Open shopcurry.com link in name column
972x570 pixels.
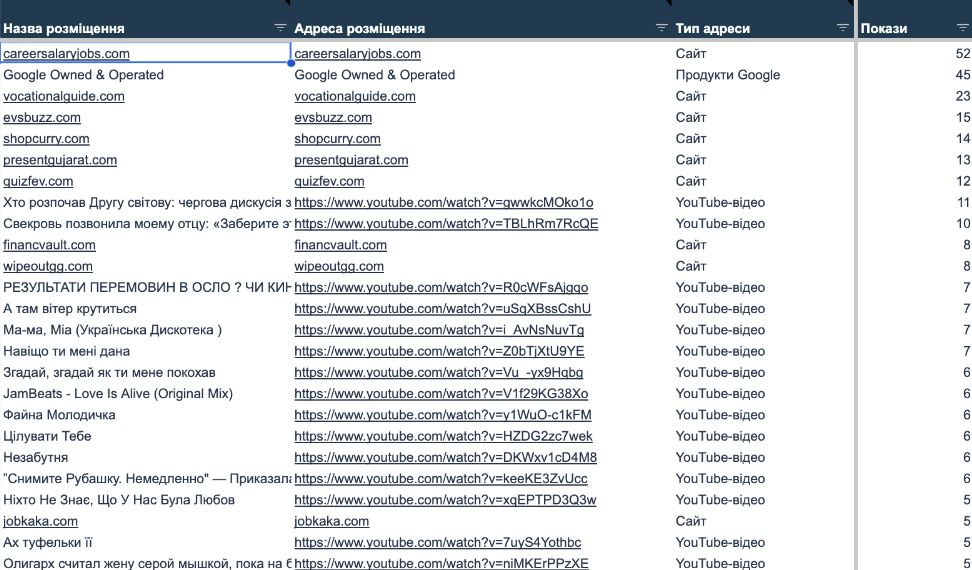coord(46,138)
